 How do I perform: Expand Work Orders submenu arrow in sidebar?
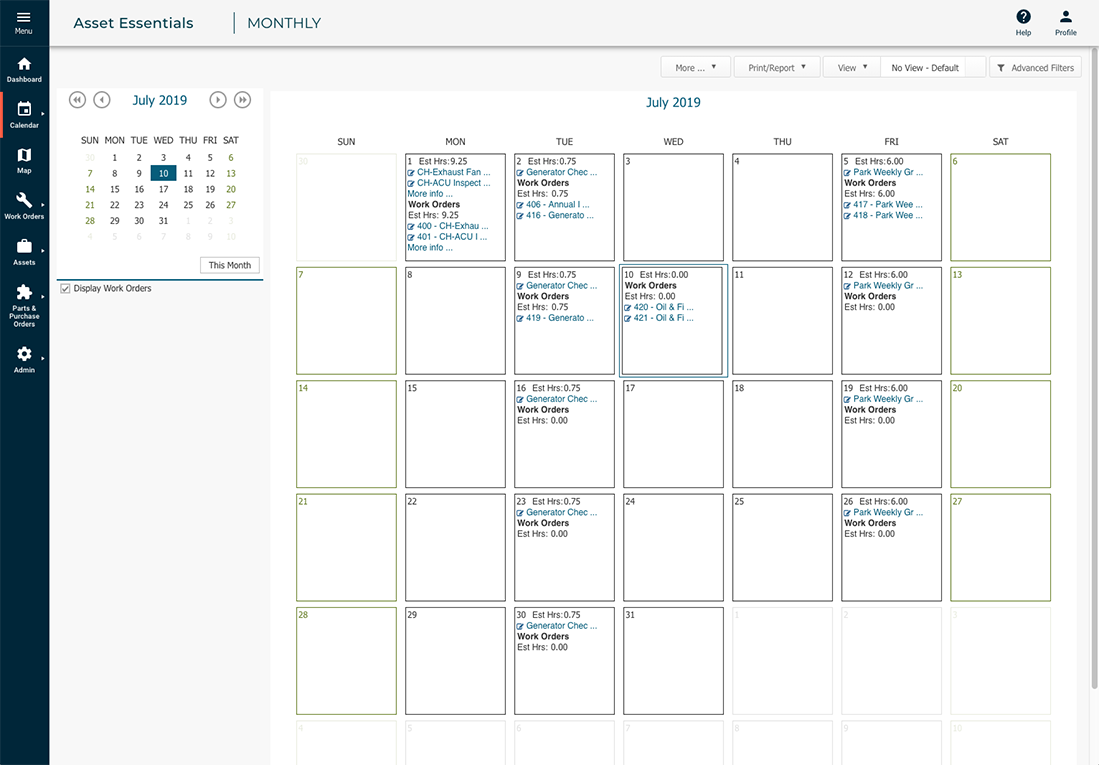click(43, 205)
